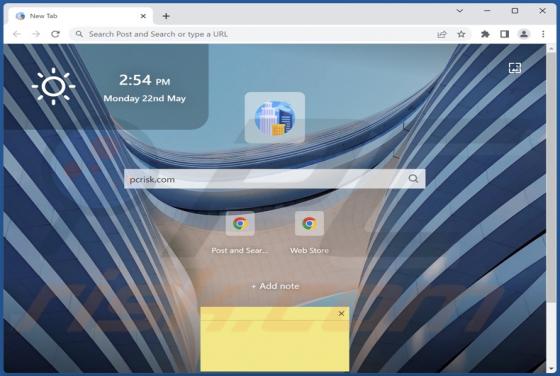Click the Monday 22nd May date
Image resolution: width=560 pixels, height=376 pixels.
(145, 99)
